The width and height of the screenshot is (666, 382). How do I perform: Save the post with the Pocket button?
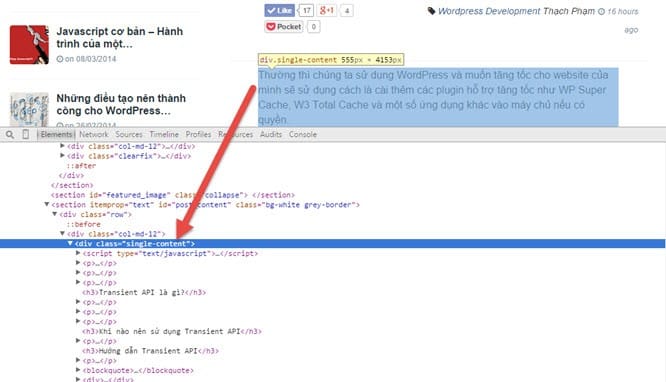pyautogui.click(x=284, y=27)
